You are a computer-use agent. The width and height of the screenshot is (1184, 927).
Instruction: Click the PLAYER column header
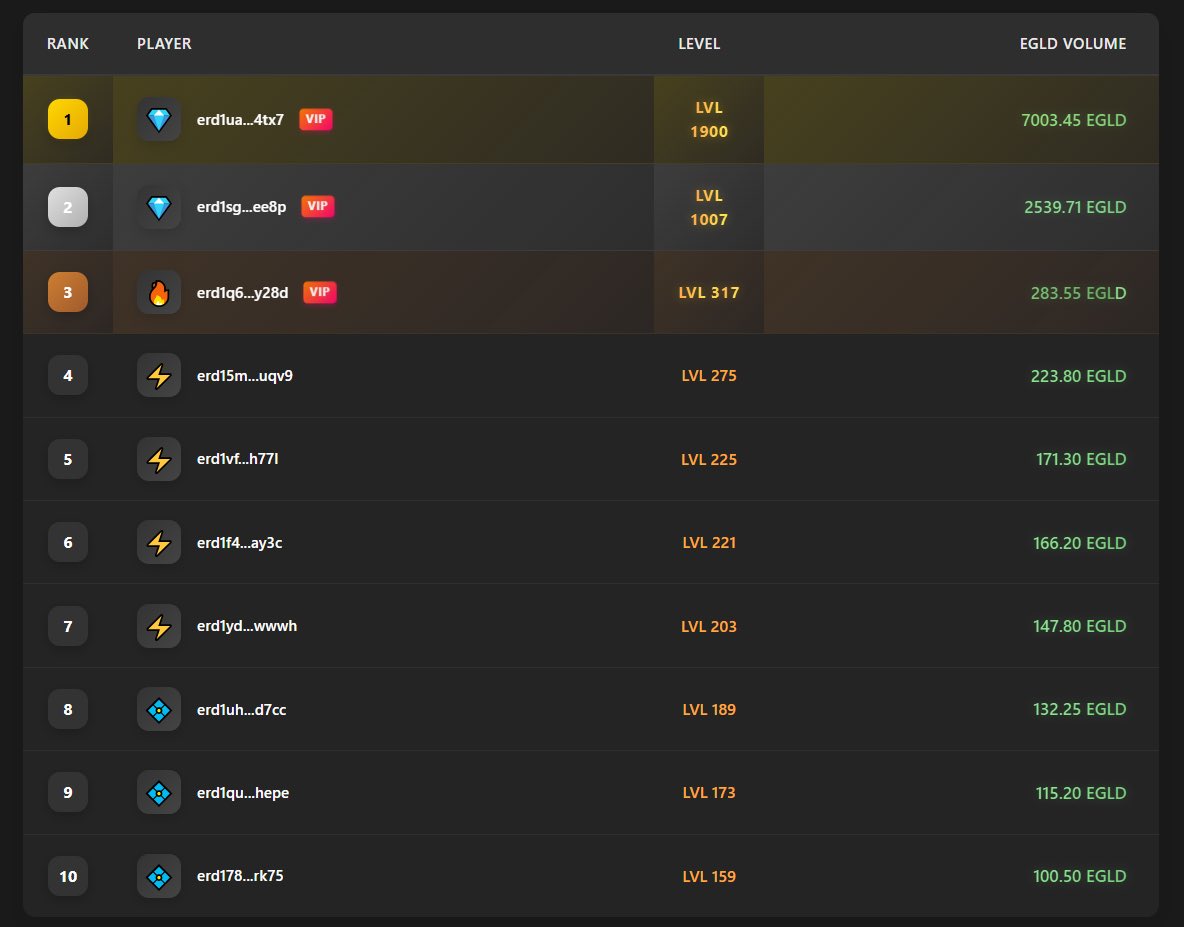tap(164, 44)
